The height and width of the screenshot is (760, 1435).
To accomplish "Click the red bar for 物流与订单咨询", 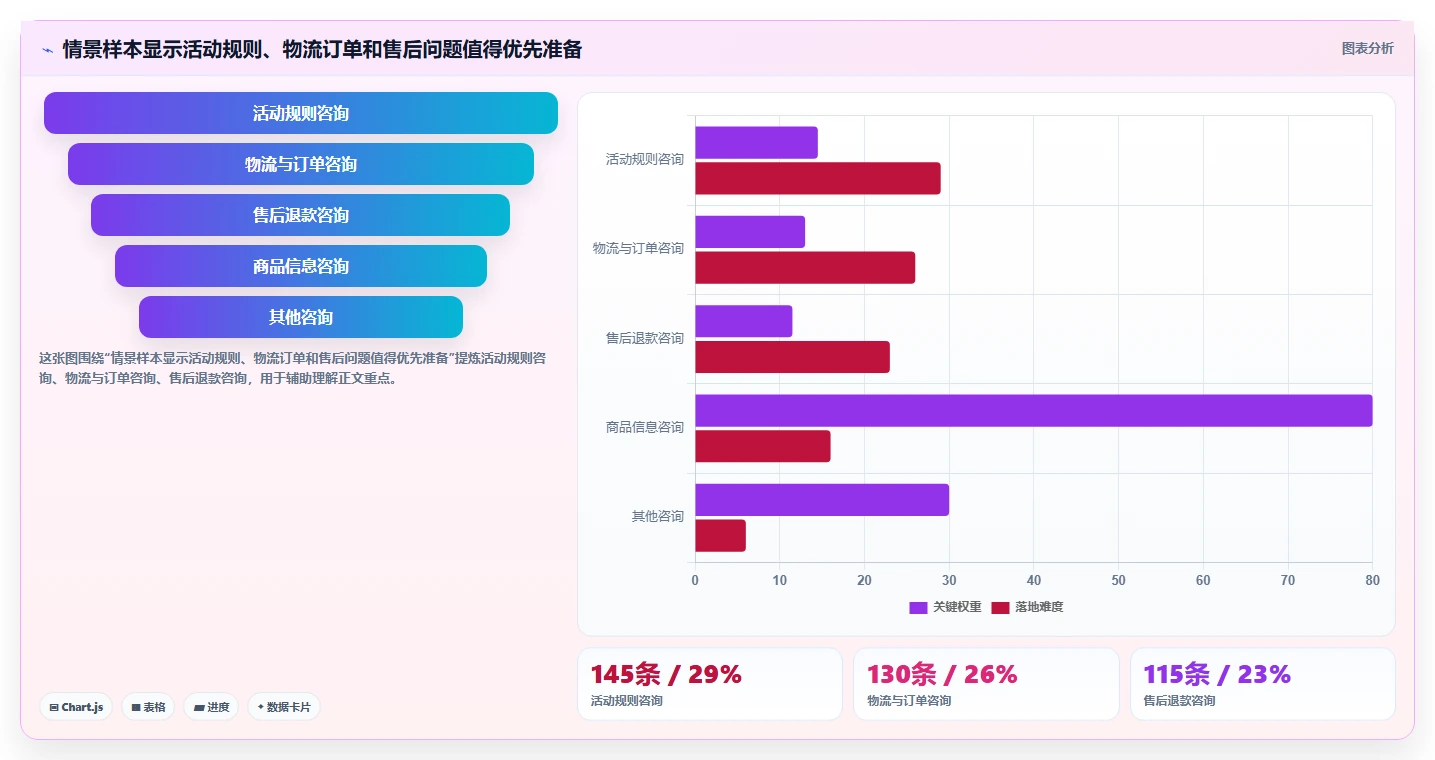I will 805,268.
